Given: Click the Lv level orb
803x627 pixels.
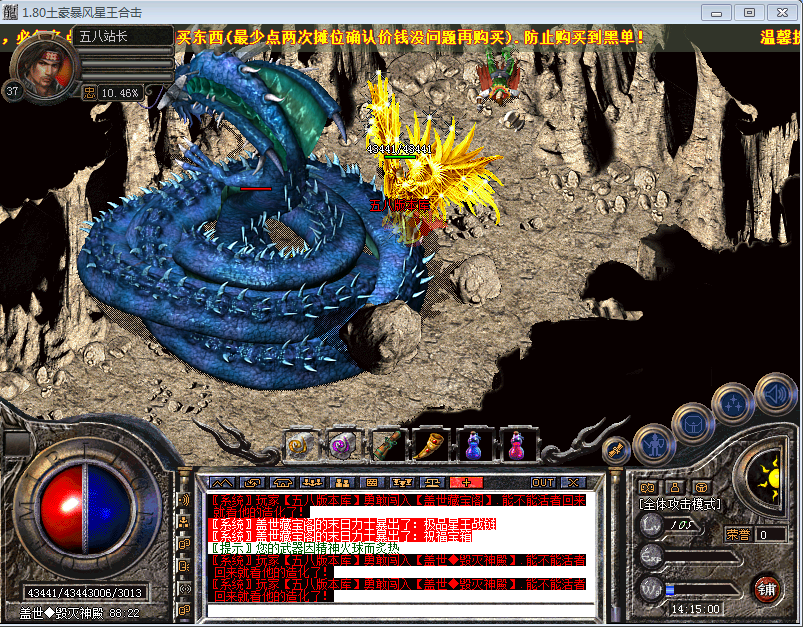Looking at the screenshot, I should pos(652,525).
